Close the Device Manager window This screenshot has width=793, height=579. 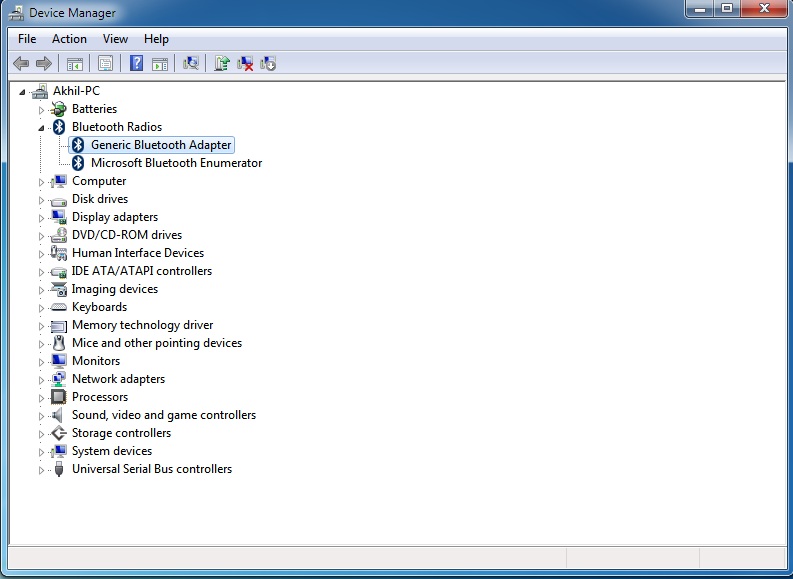[764, 9]
